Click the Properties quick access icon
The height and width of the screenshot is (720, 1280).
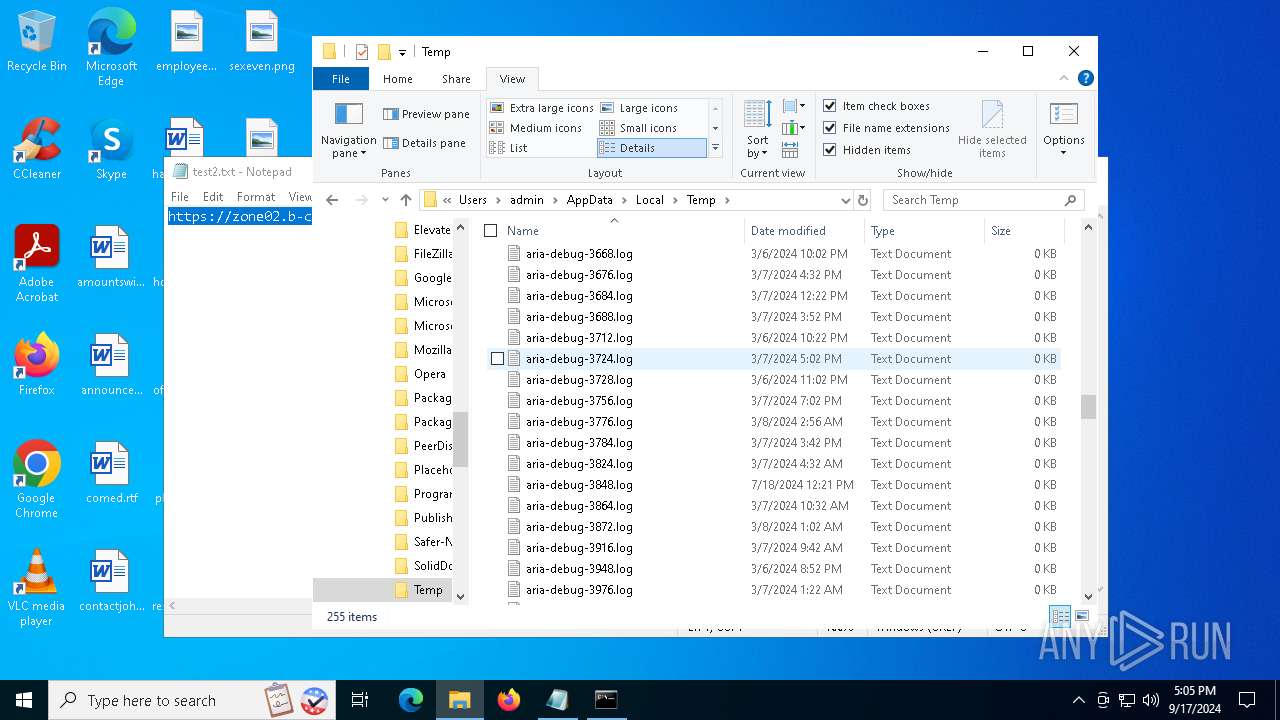pos(362,52)
